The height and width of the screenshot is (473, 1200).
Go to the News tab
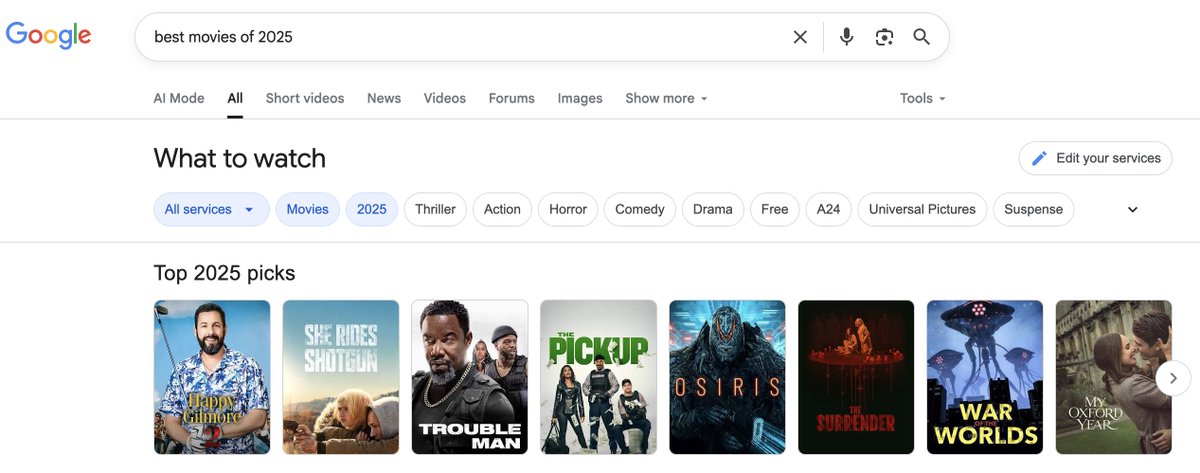click(384, 98)
